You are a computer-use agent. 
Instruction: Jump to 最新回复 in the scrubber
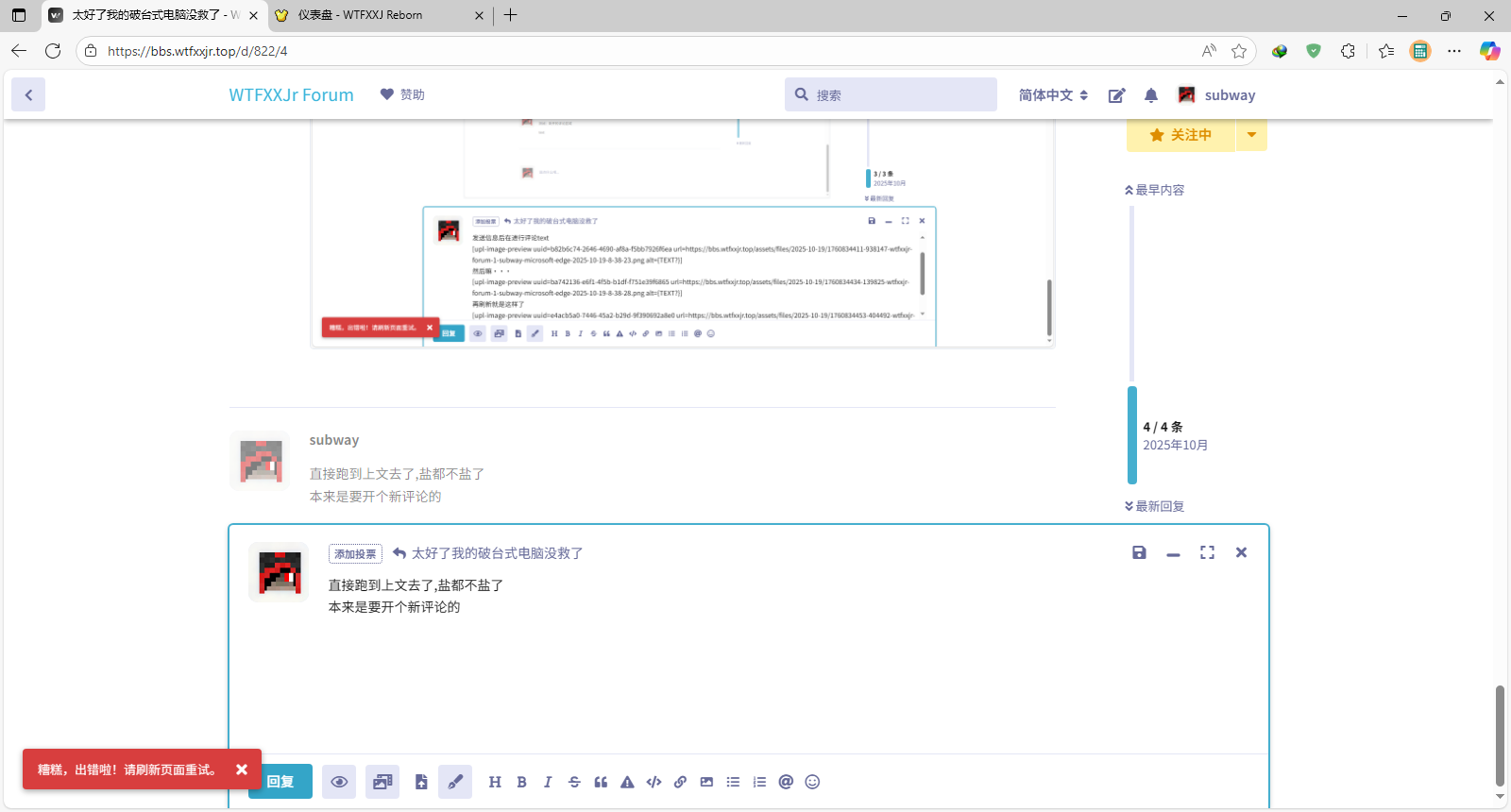[1155, 506]
